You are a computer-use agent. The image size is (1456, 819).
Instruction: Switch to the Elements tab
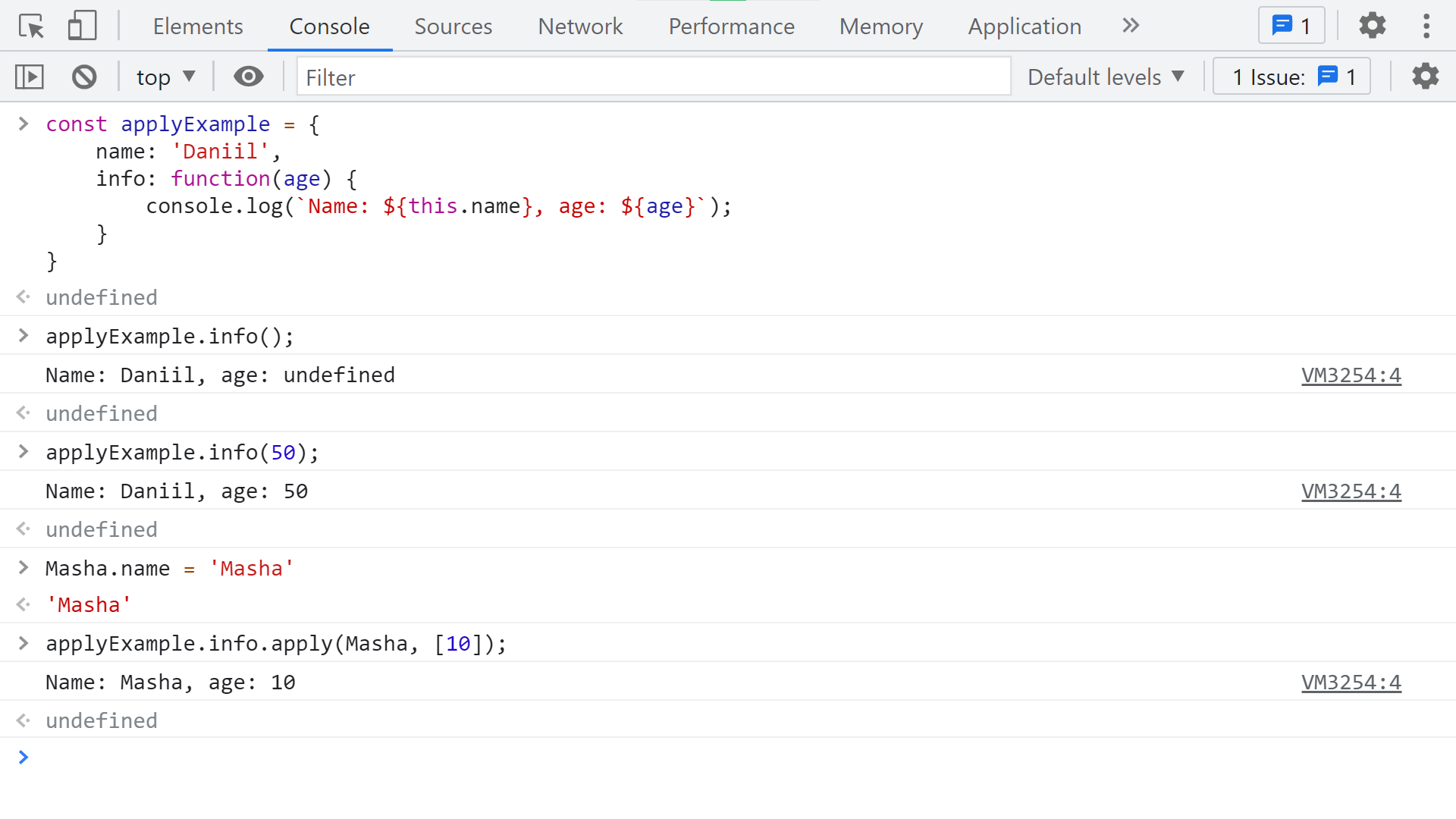pos(198,27)
